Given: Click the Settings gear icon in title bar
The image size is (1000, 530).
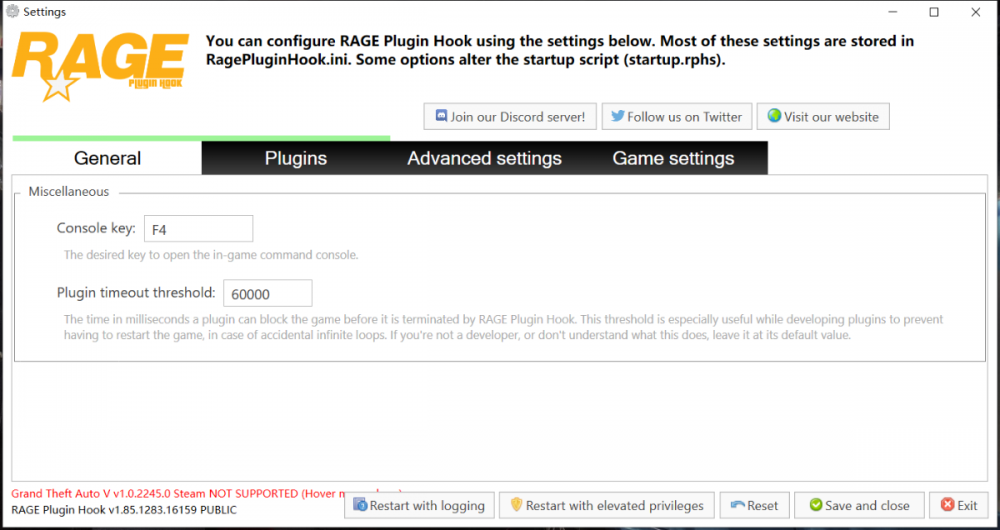Looking at the screenshot, I should coord(12,12).
